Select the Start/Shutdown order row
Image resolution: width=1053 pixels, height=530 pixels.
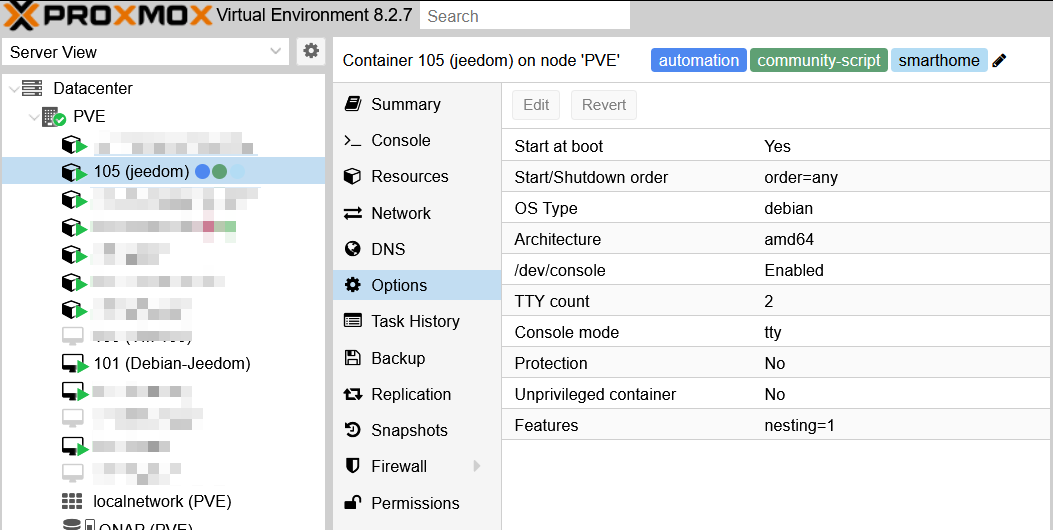tap(777, 177)
